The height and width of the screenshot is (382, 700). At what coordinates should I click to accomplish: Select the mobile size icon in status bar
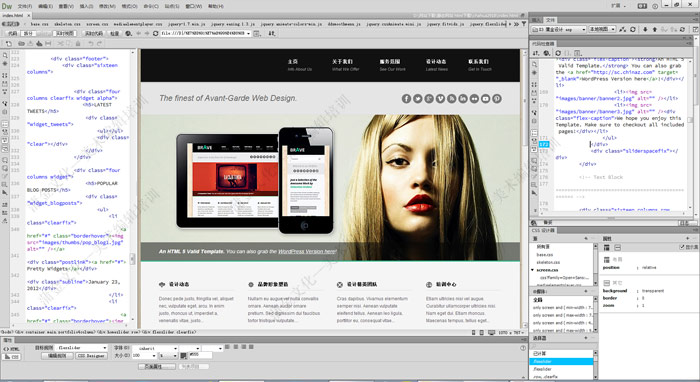(x=473, y=333)
